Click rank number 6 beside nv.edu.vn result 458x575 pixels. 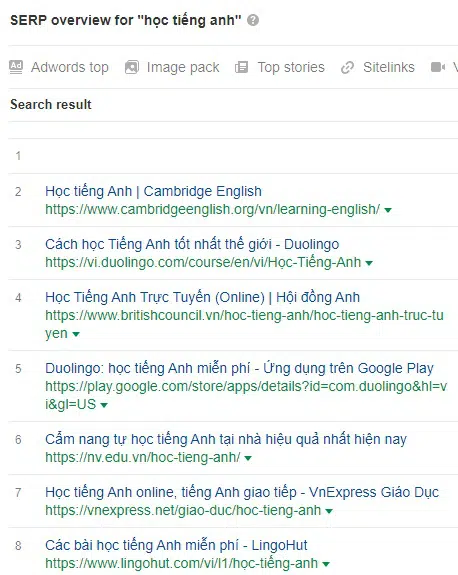coord(18,439)
